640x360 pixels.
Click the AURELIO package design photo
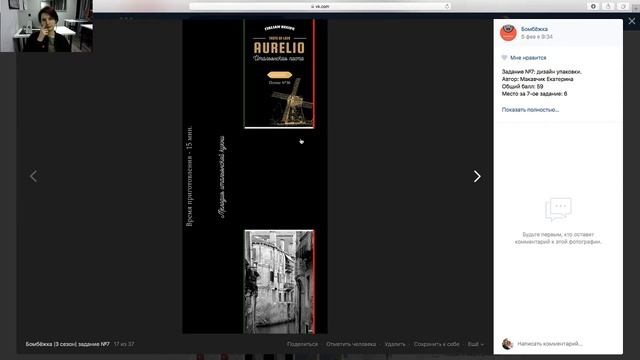pos(255,176)
